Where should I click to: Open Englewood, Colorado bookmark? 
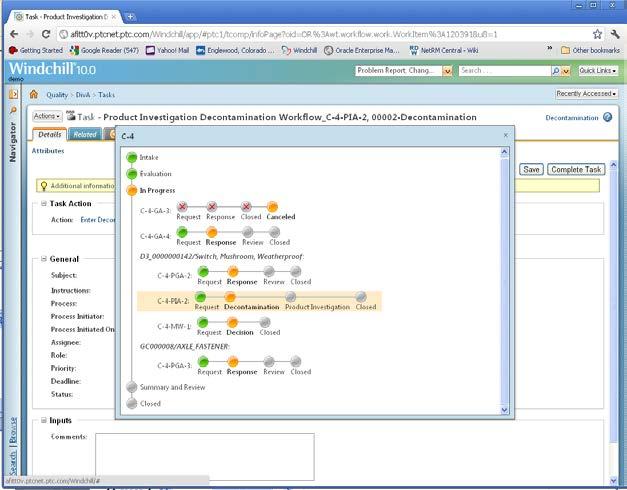236,50
